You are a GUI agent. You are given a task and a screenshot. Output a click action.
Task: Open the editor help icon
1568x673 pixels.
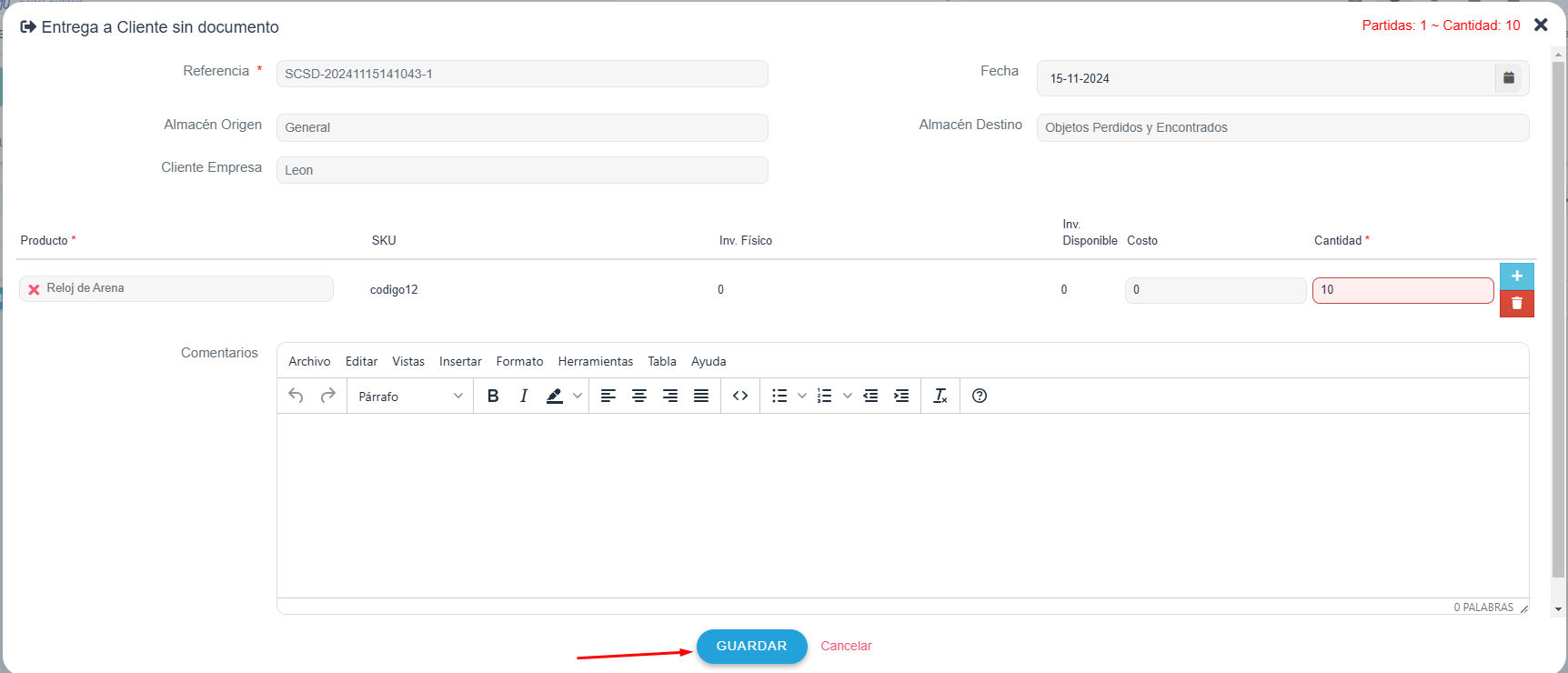[980, 396]
